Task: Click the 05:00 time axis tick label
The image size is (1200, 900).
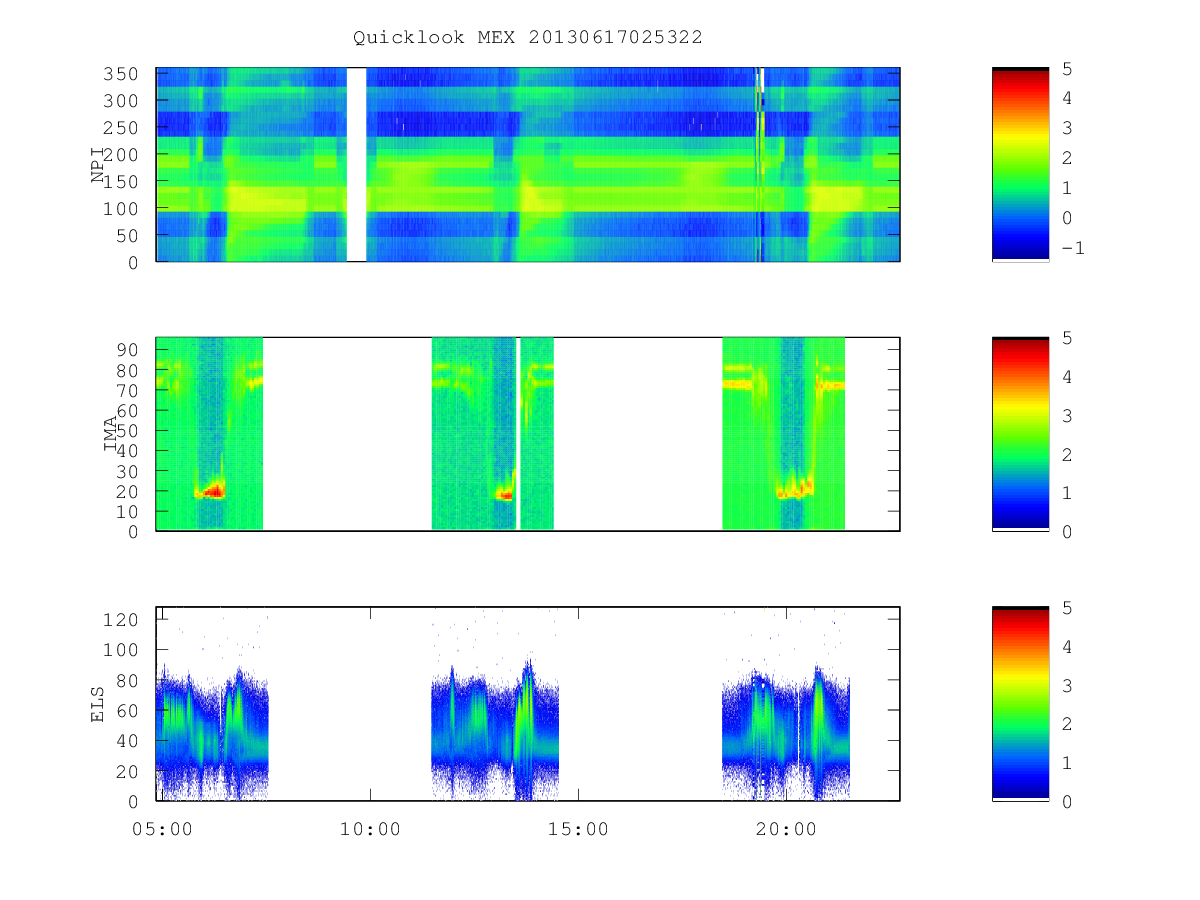Action: [163, 829]
